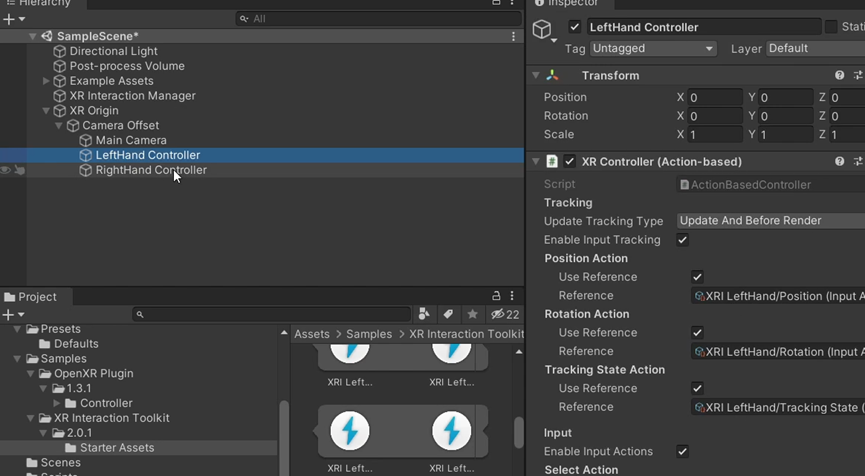The height and width of the screenshot is (476, 865).
Task: Open Update Tracking Type dropdown
Action: click(771, 221)
